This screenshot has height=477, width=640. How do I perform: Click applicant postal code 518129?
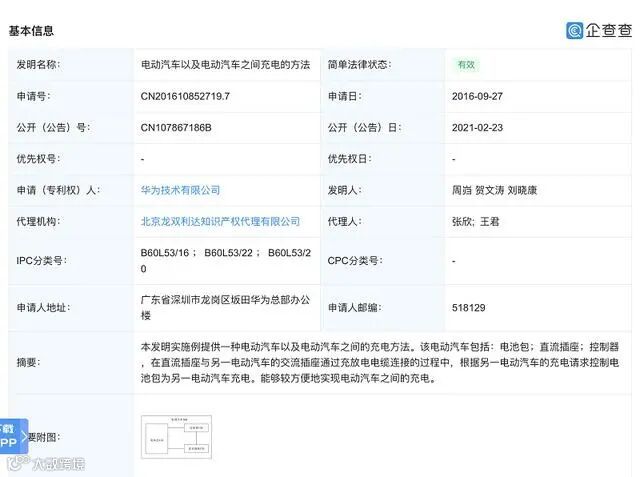point(469,308)
